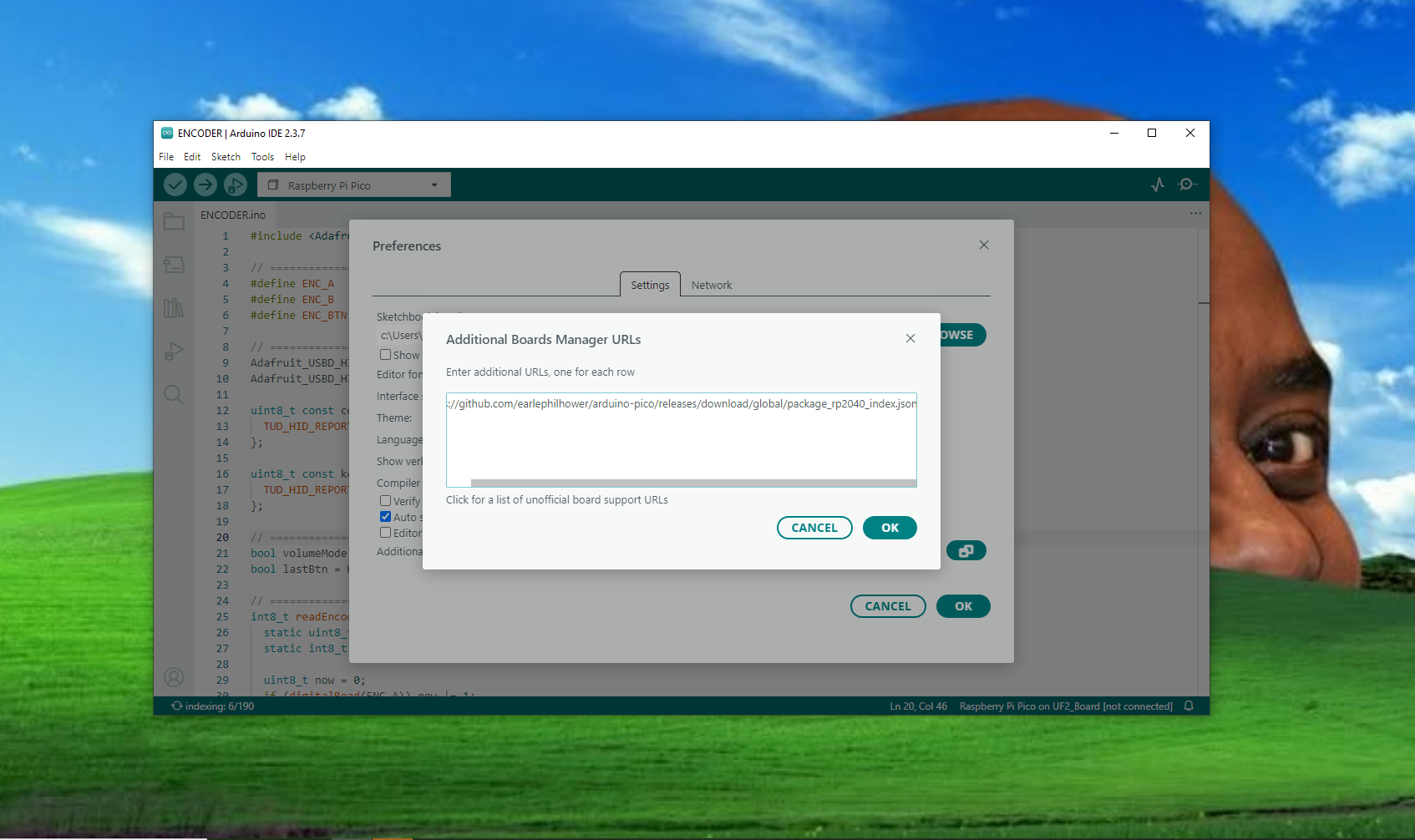
Task: Click the '#define ENC_B' code line
Action: pos(292,300)
